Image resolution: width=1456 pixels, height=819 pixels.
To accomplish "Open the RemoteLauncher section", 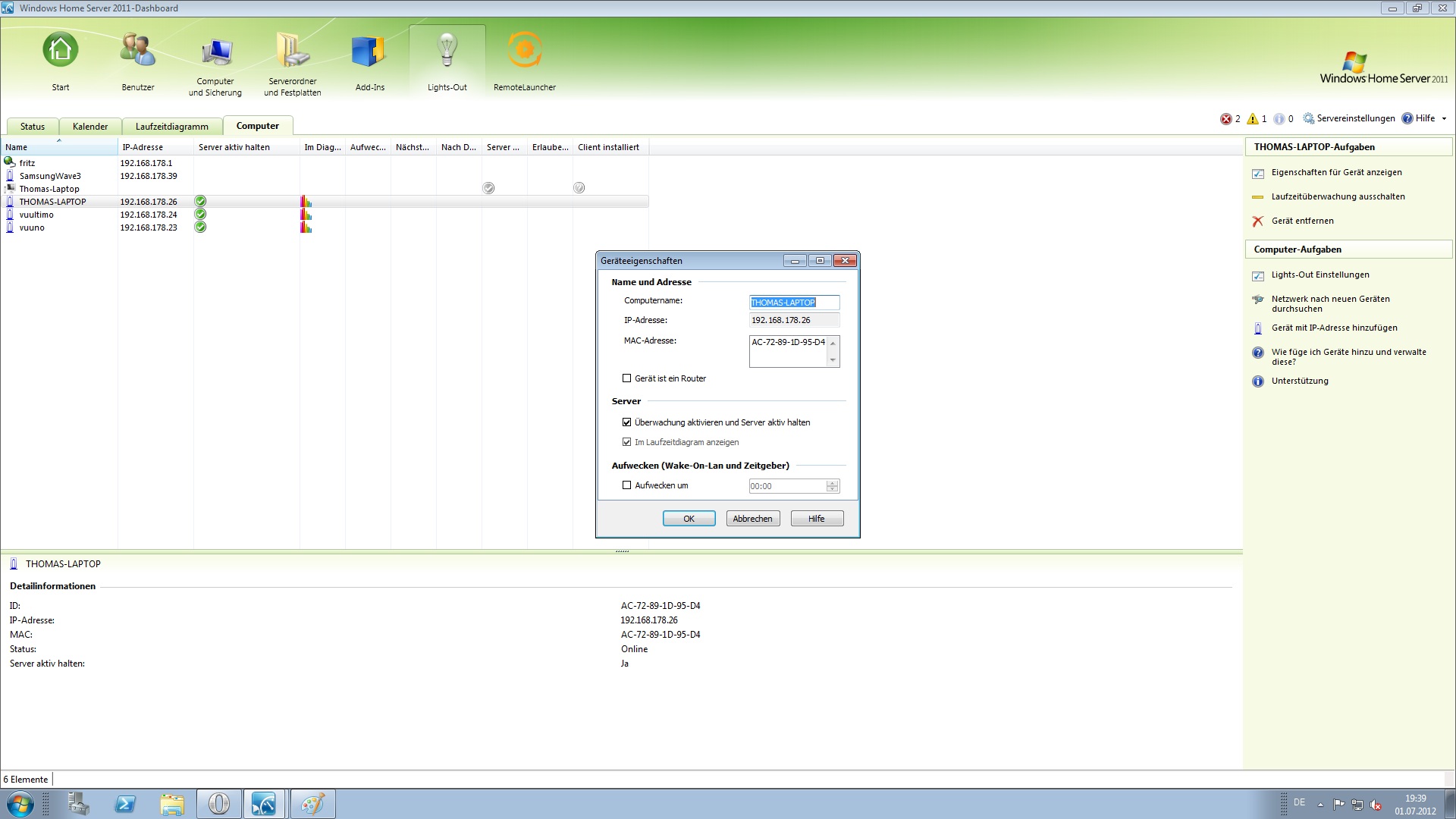I will tap(524, 59).
